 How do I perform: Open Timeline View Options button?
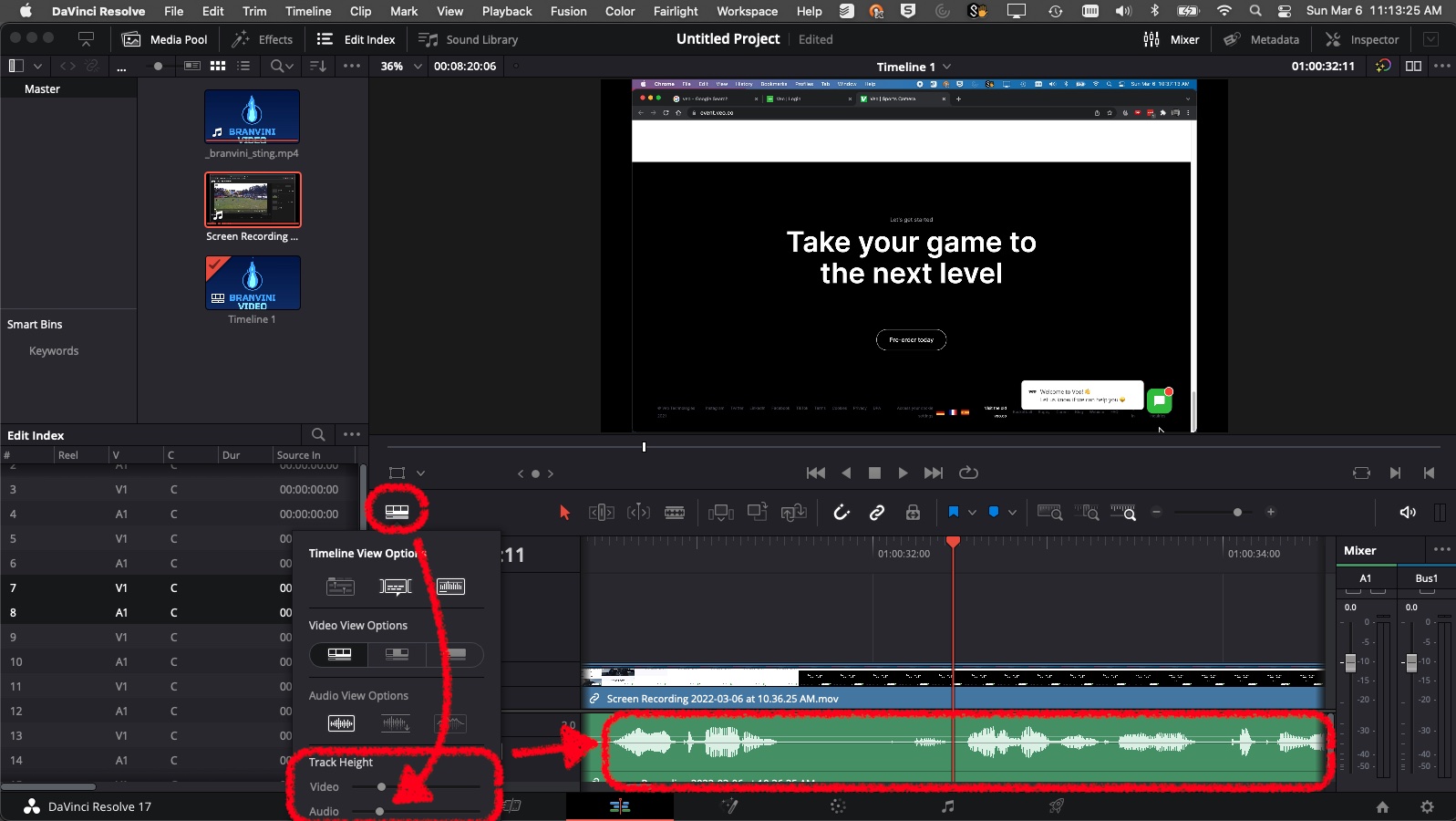(397, 512)
